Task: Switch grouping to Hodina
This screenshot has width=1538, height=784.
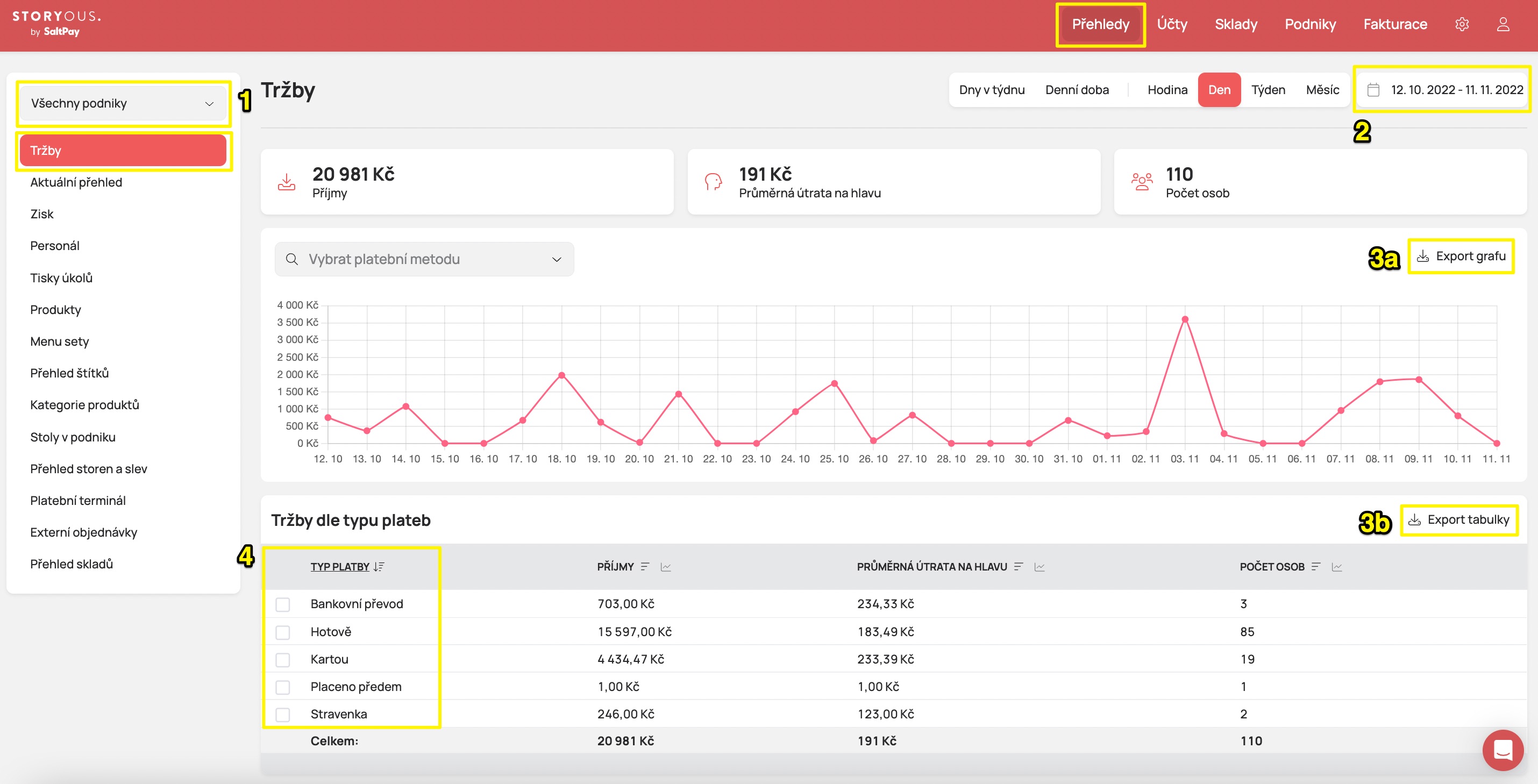Action: [x=1167, y=90]
